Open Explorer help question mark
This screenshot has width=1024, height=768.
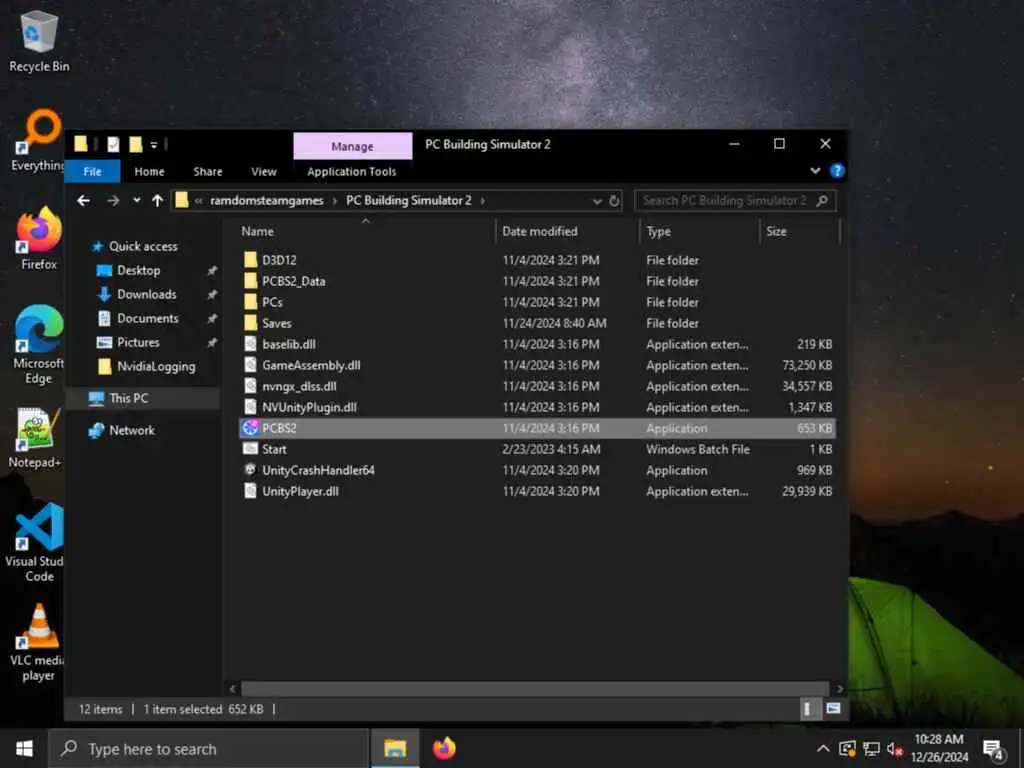[837, 171]
